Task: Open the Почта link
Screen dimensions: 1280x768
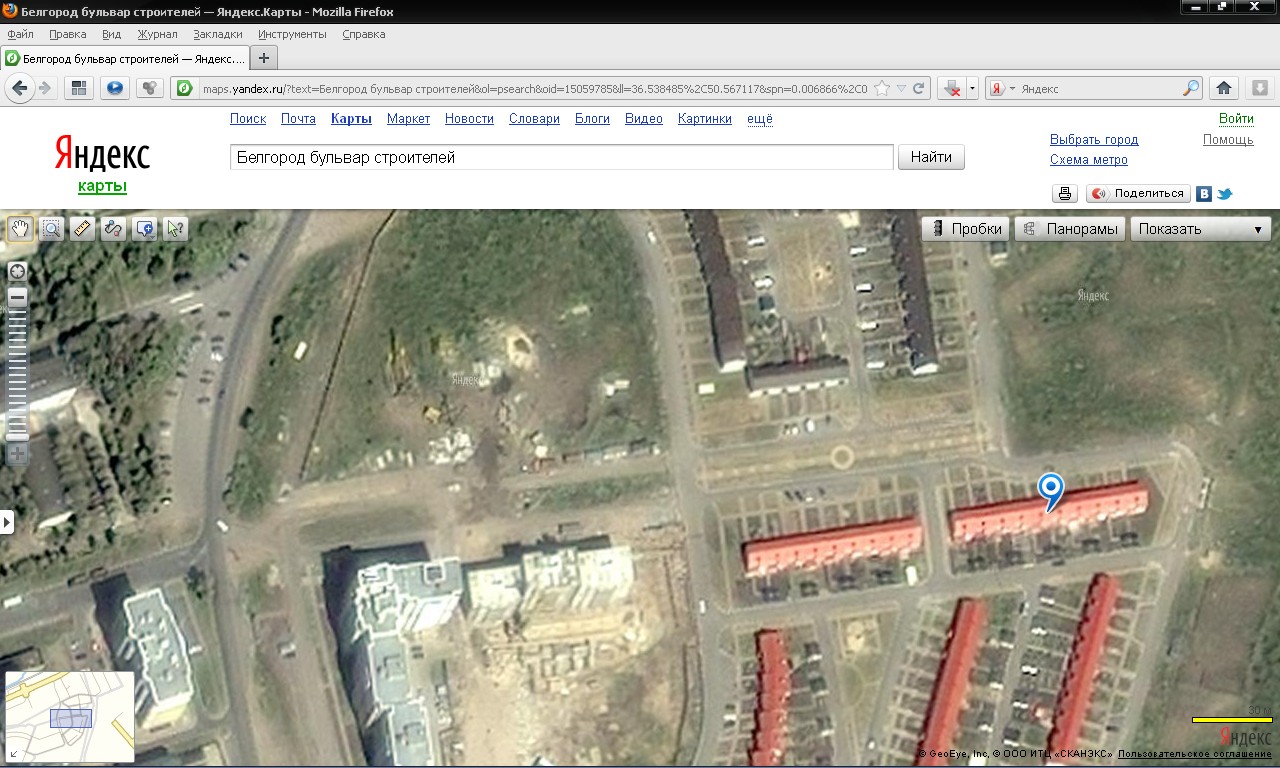Action: tap(298, 118)
